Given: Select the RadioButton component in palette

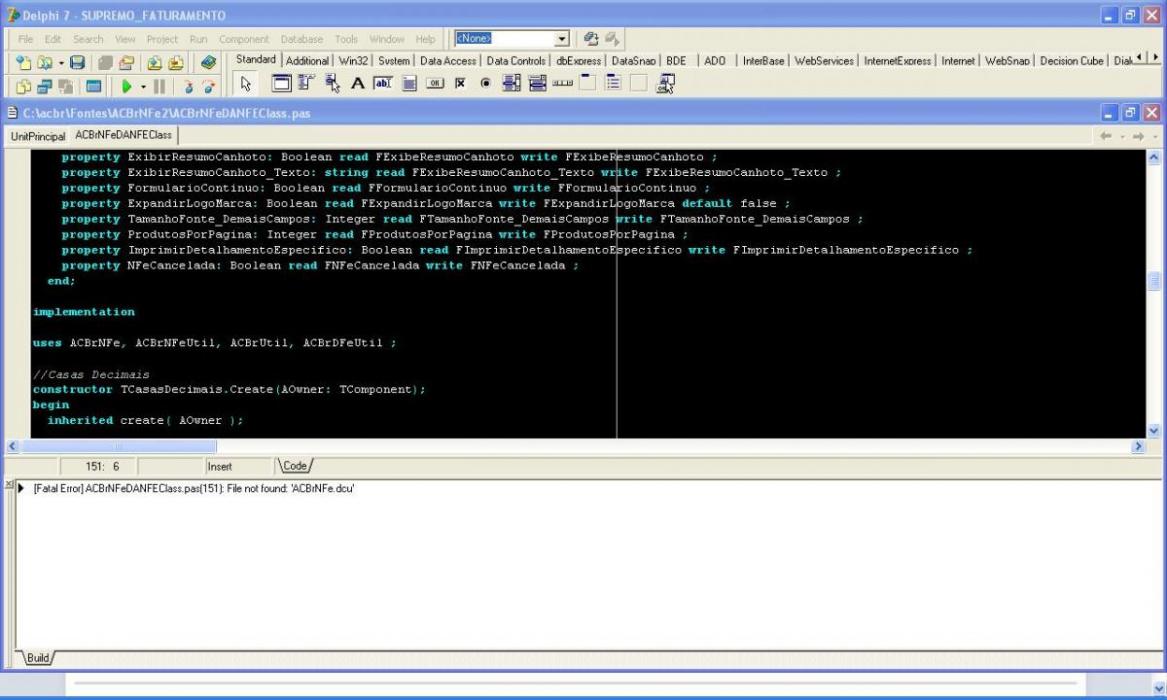Looking at the screenshot, I should click(485, 84).
